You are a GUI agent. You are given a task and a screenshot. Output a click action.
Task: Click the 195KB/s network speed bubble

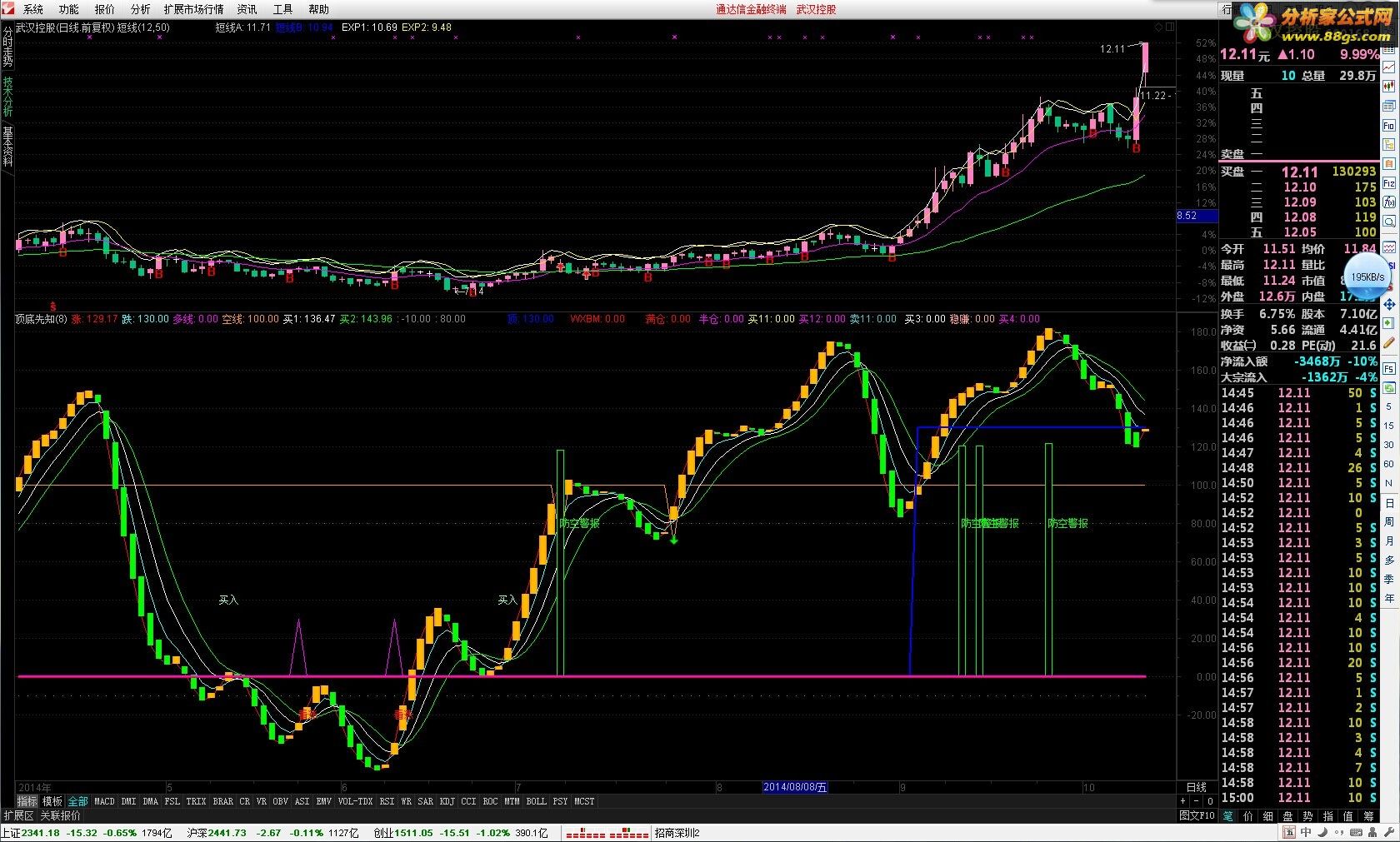pos(1367,277)
